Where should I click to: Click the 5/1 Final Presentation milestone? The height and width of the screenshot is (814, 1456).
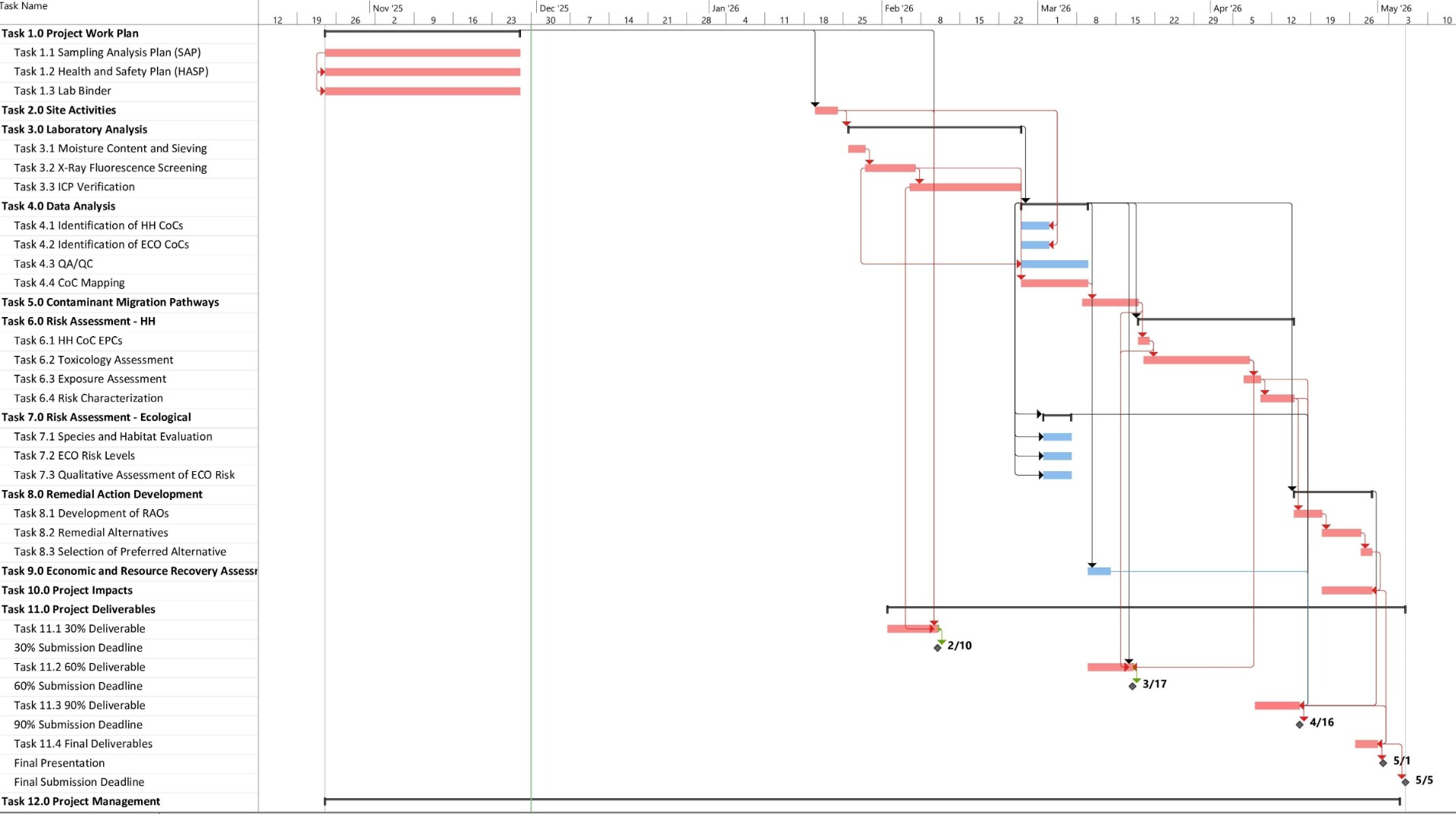tap(1383, 762)
